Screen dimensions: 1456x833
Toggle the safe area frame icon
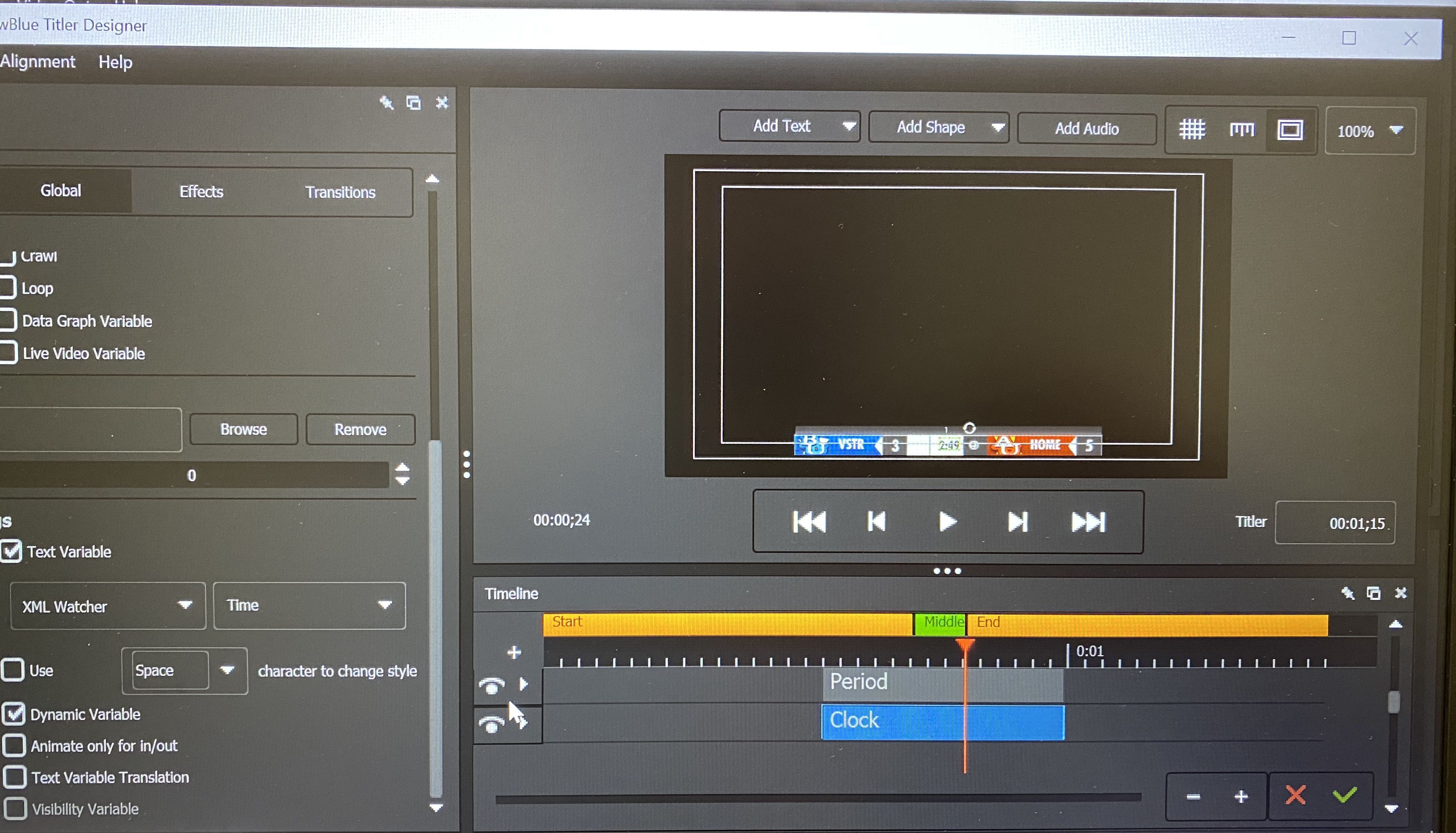pyautogui.click(x=1290, y=130)
